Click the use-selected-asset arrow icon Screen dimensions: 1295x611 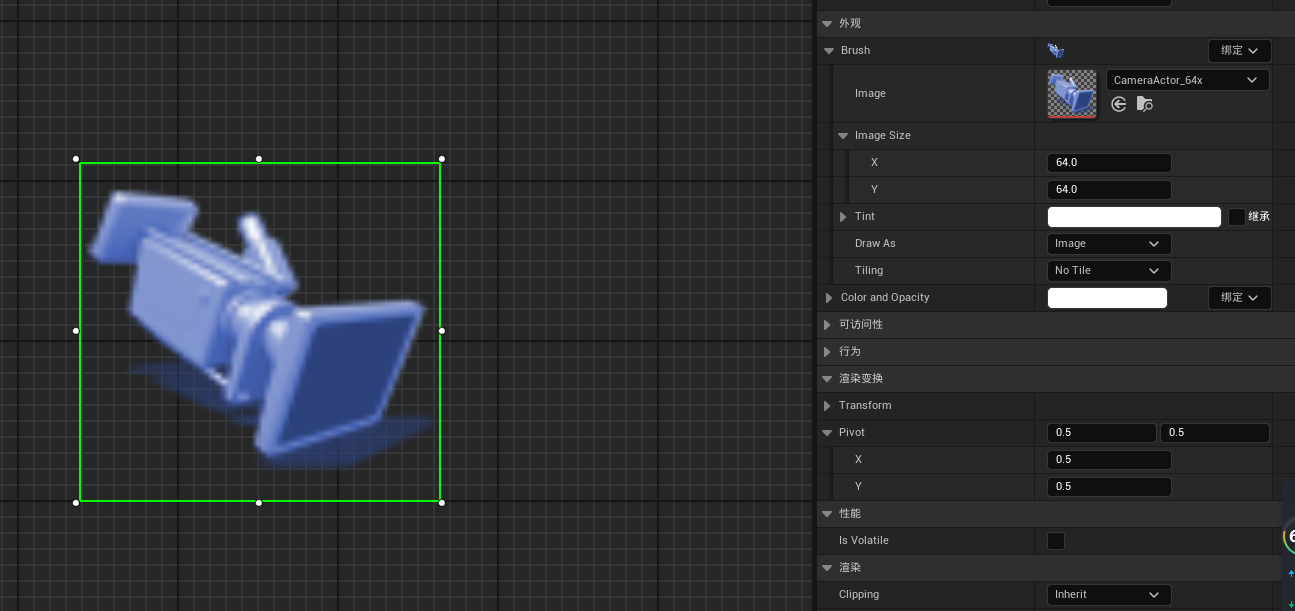point(1119,104)
